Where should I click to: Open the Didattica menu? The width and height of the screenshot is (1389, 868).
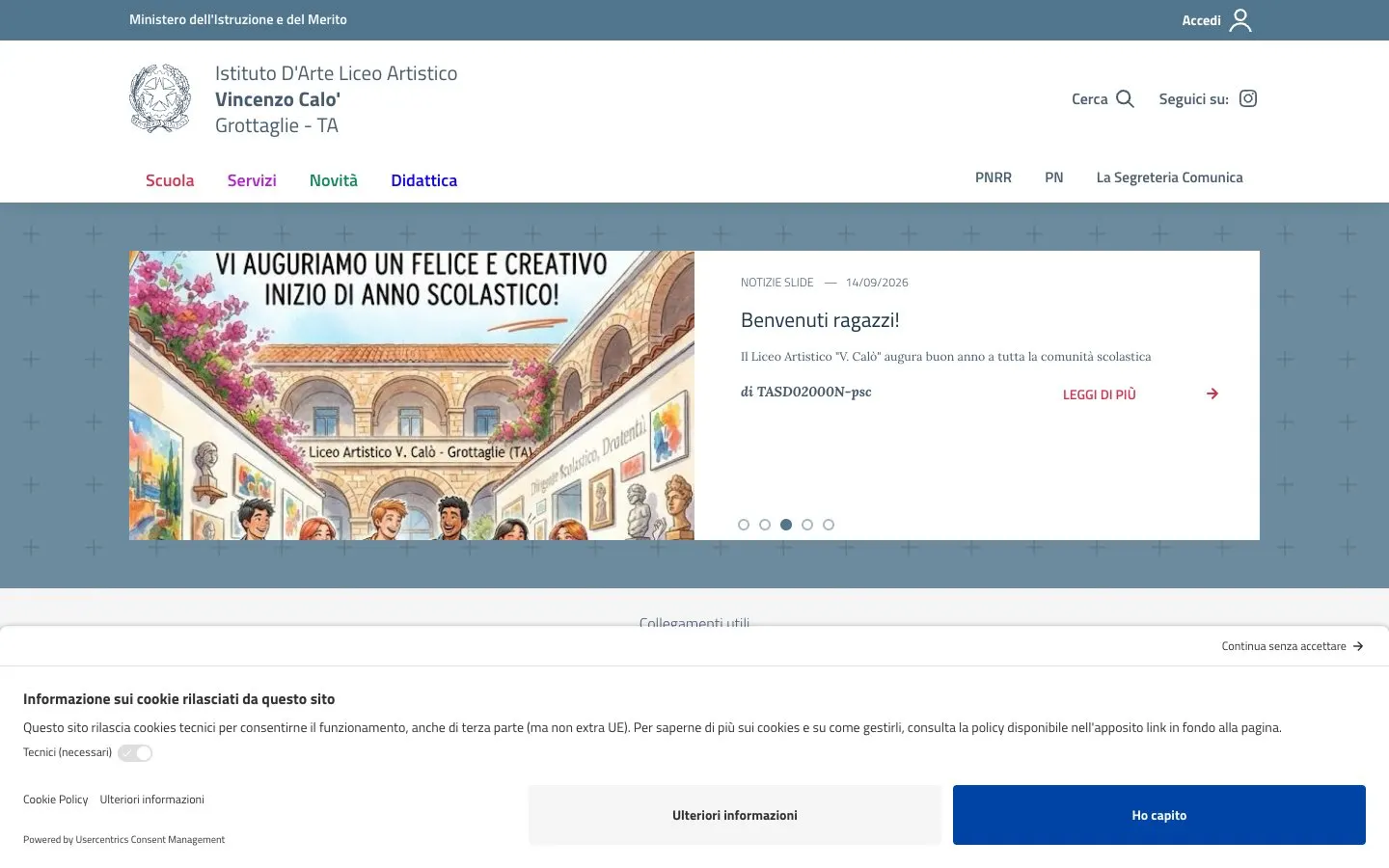tap(424, 180)
